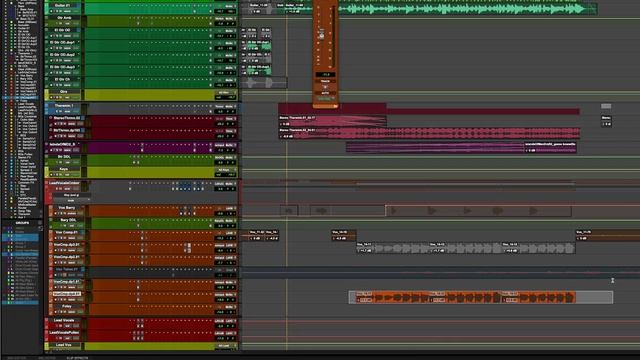The width and height of the screenshot is (640, 360).
Task: Click the auto button in floating fader window
Action: [x=326, y=93]
